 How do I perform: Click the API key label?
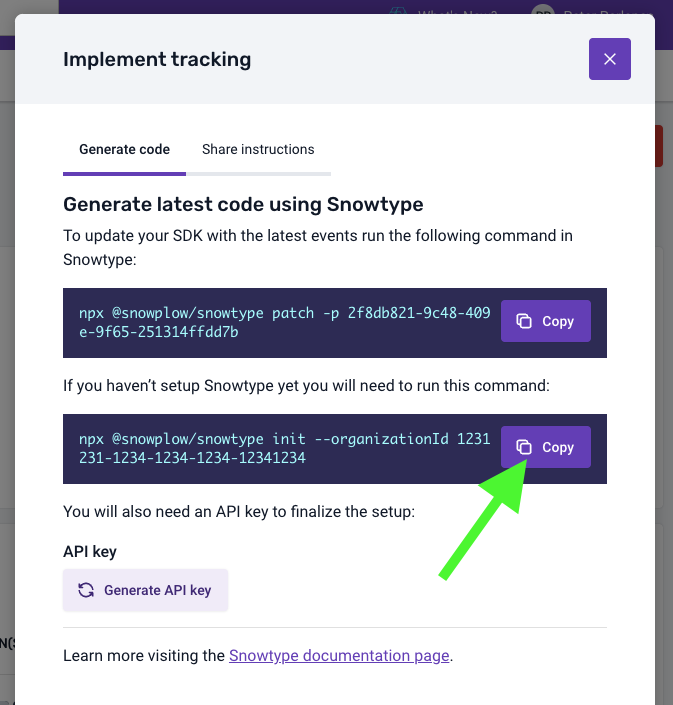(90, 551)
